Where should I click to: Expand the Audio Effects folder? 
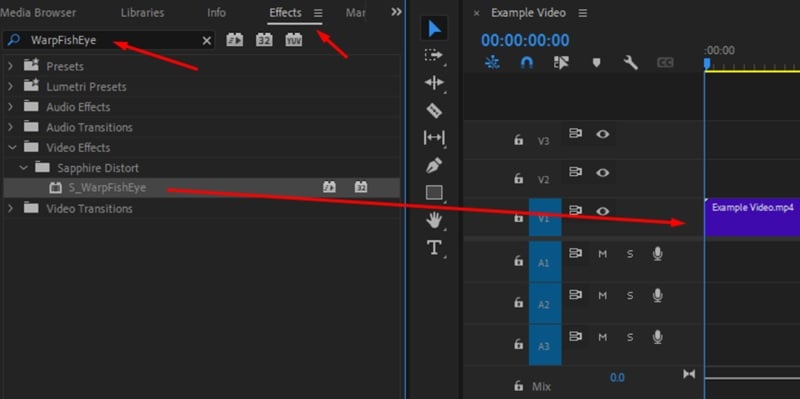point(11,107)
